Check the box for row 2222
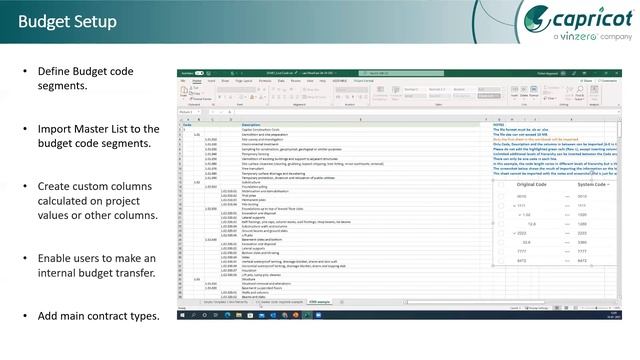640x360 pixels. pyautogui.click(x=501, y=233)
